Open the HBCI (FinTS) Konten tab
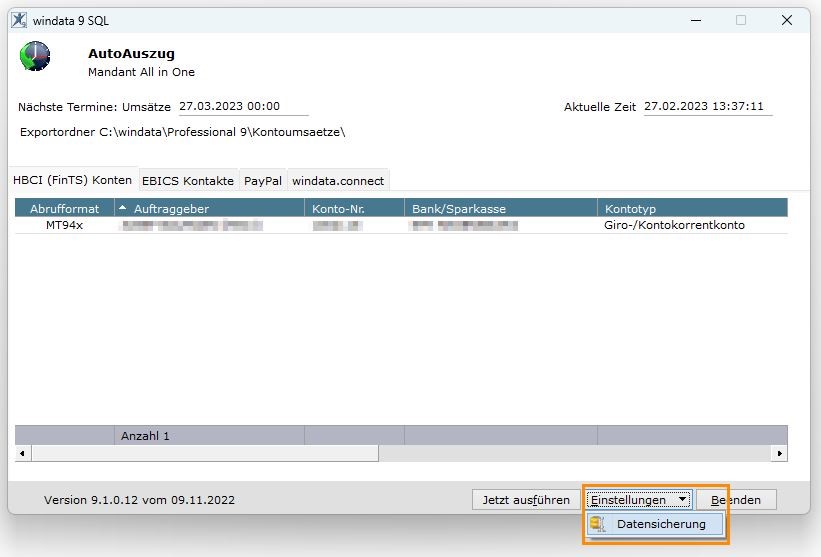The width and height of the screenshot is (821, 557). click(72, 180)
